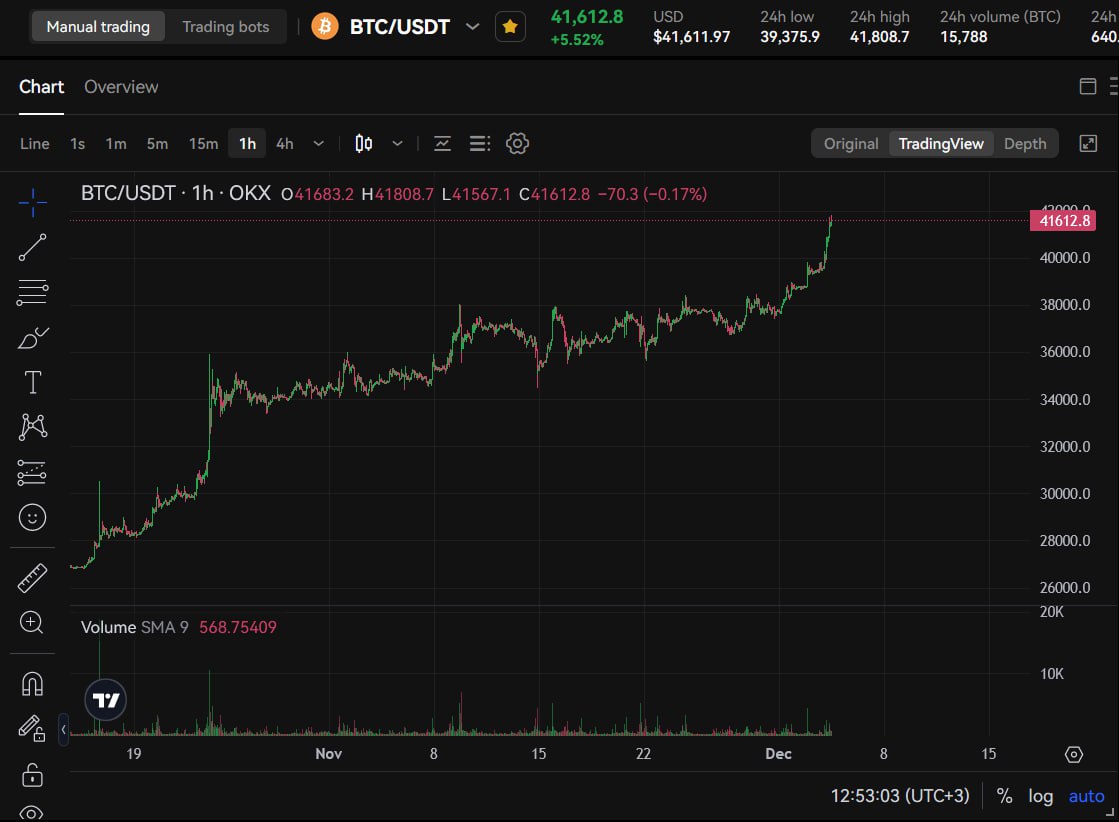Viewport: 1119px width, 822px height.
Task: Open the time axis settings icon
Action: [1073, 754]
